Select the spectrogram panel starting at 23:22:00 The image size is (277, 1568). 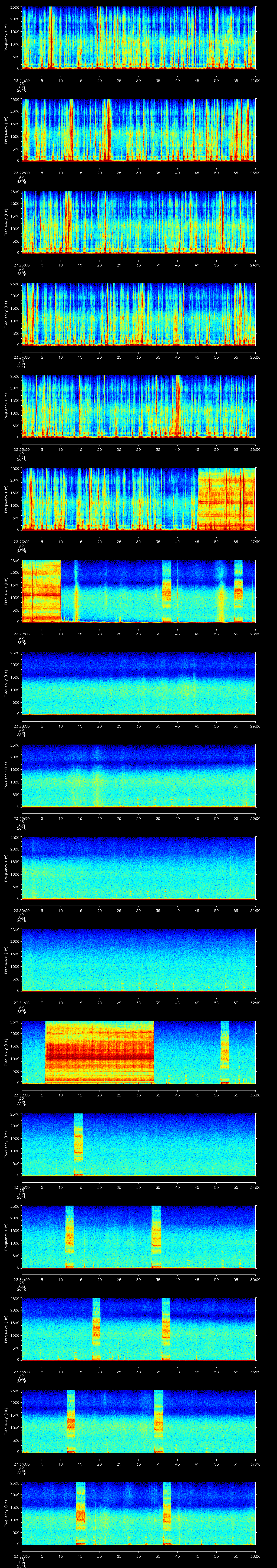(x=138, y=130)
